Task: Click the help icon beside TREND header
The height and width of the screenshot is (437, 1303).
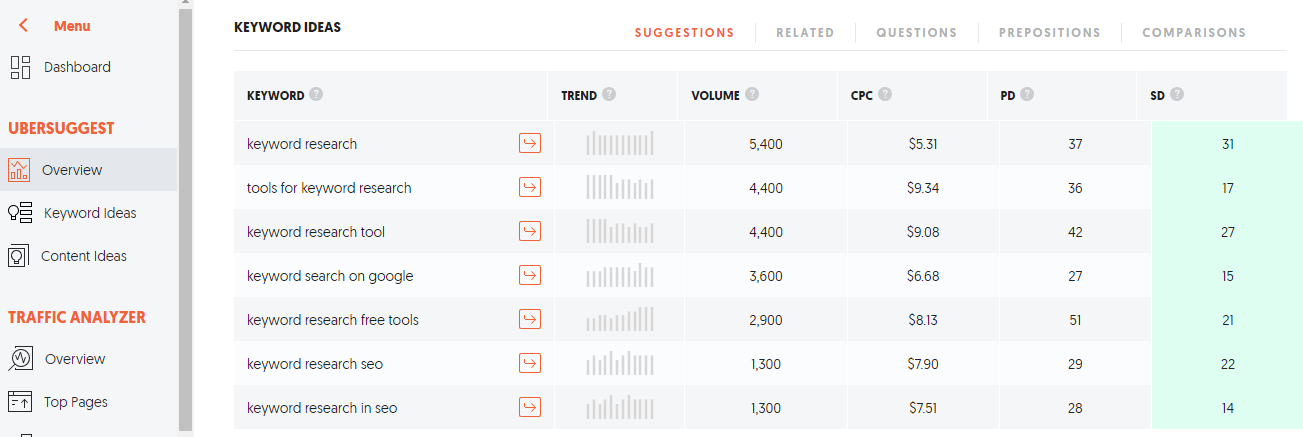Action: (x=609, y=95)
